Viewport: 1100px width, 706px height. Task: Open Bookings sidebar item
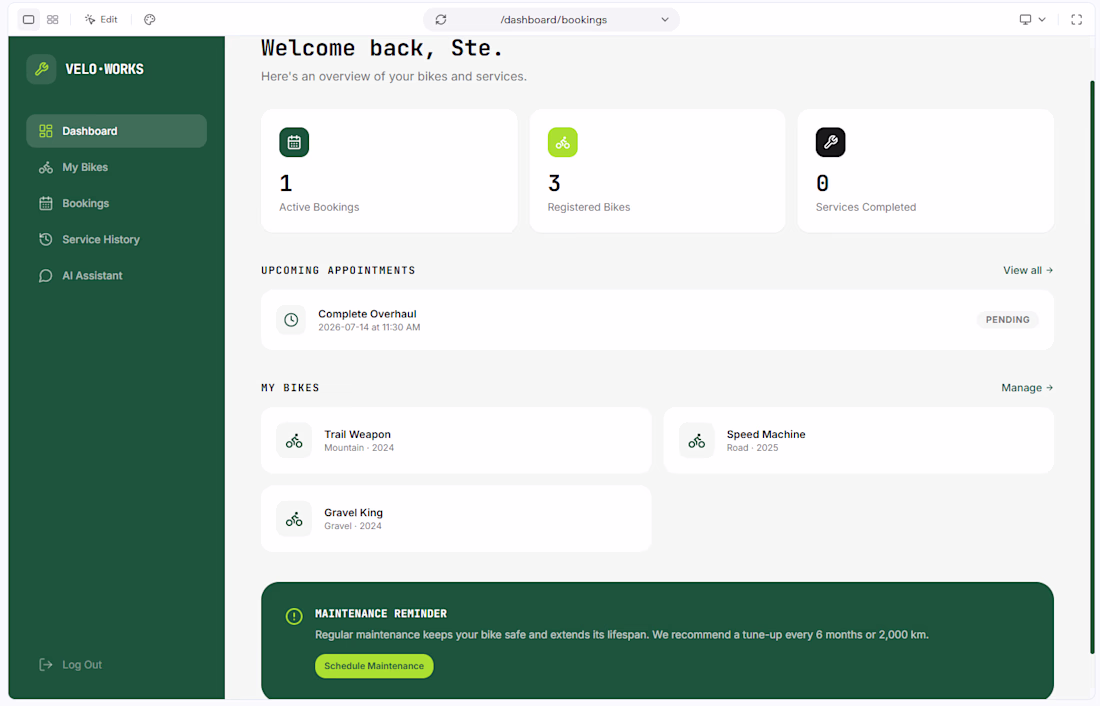(116, 204)
